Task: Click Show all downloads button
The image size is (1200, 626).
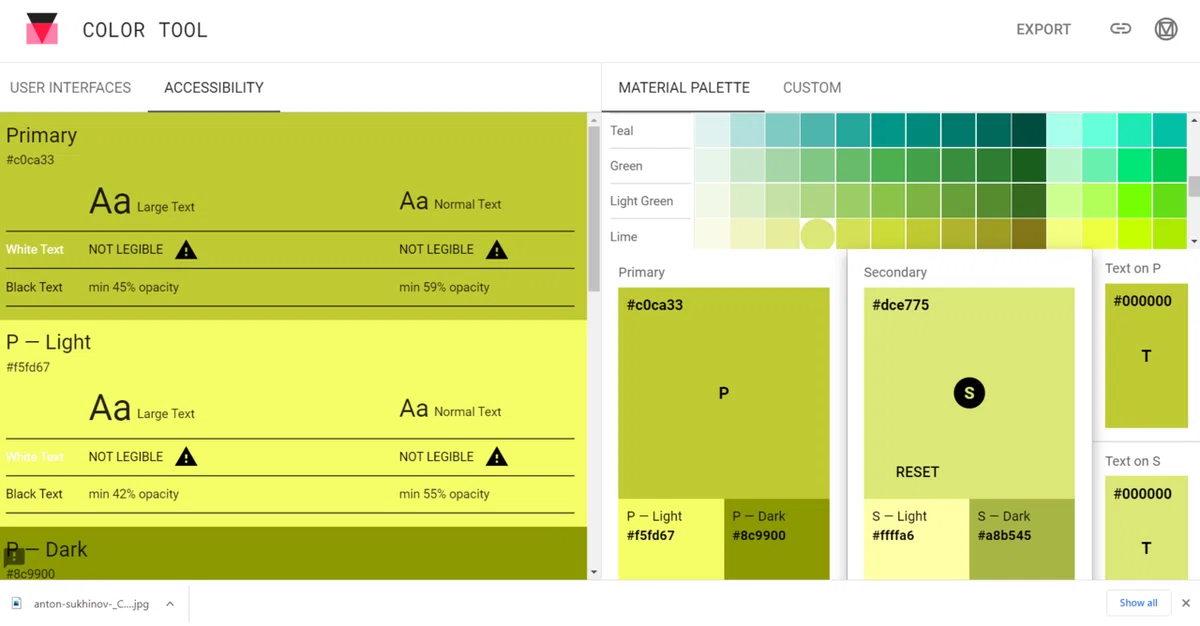Action: [x=1138, y=603]
